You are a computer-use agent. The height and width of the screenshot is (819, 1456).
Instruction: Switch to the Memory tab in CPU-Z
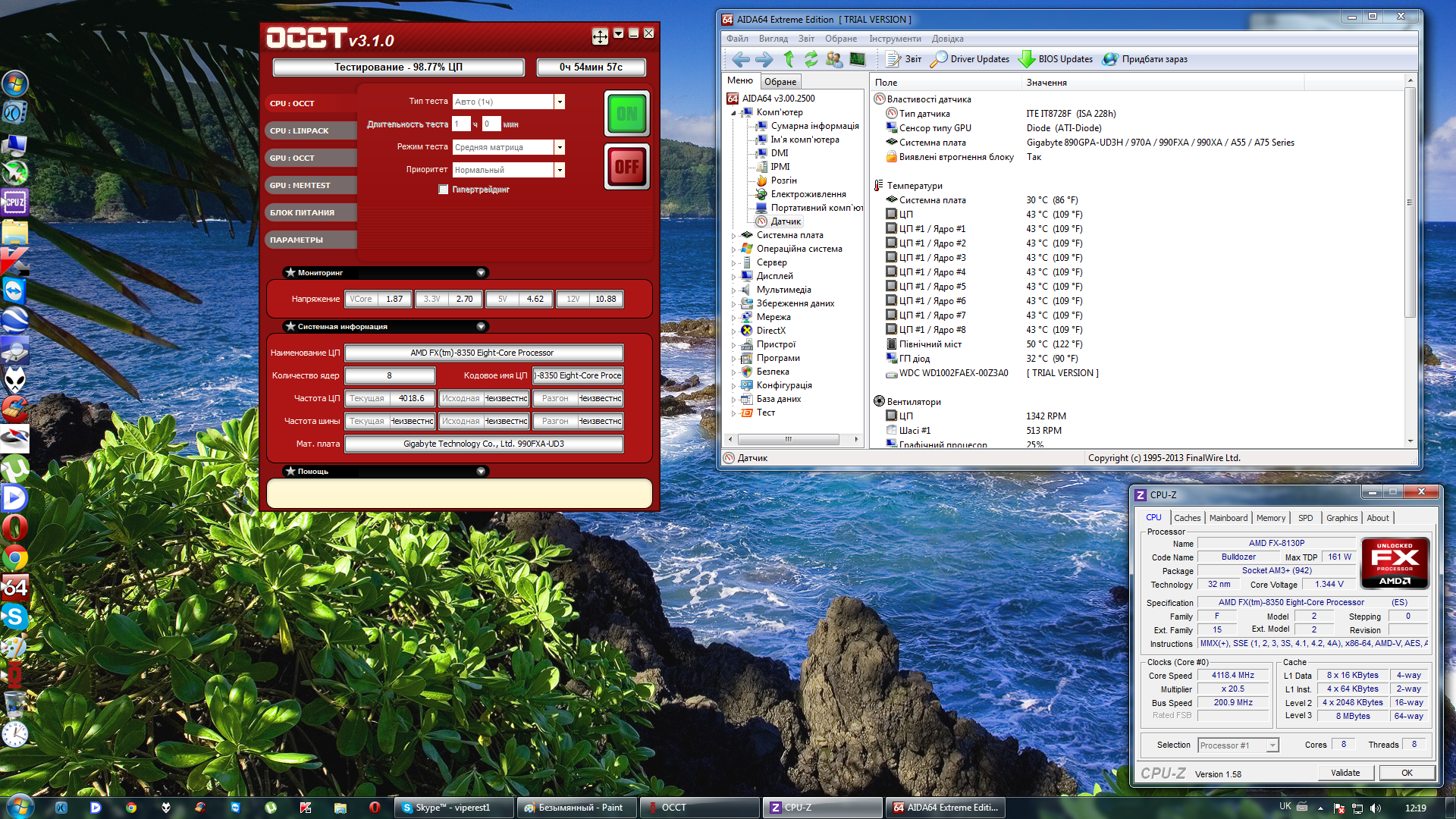coord(1270,518)
